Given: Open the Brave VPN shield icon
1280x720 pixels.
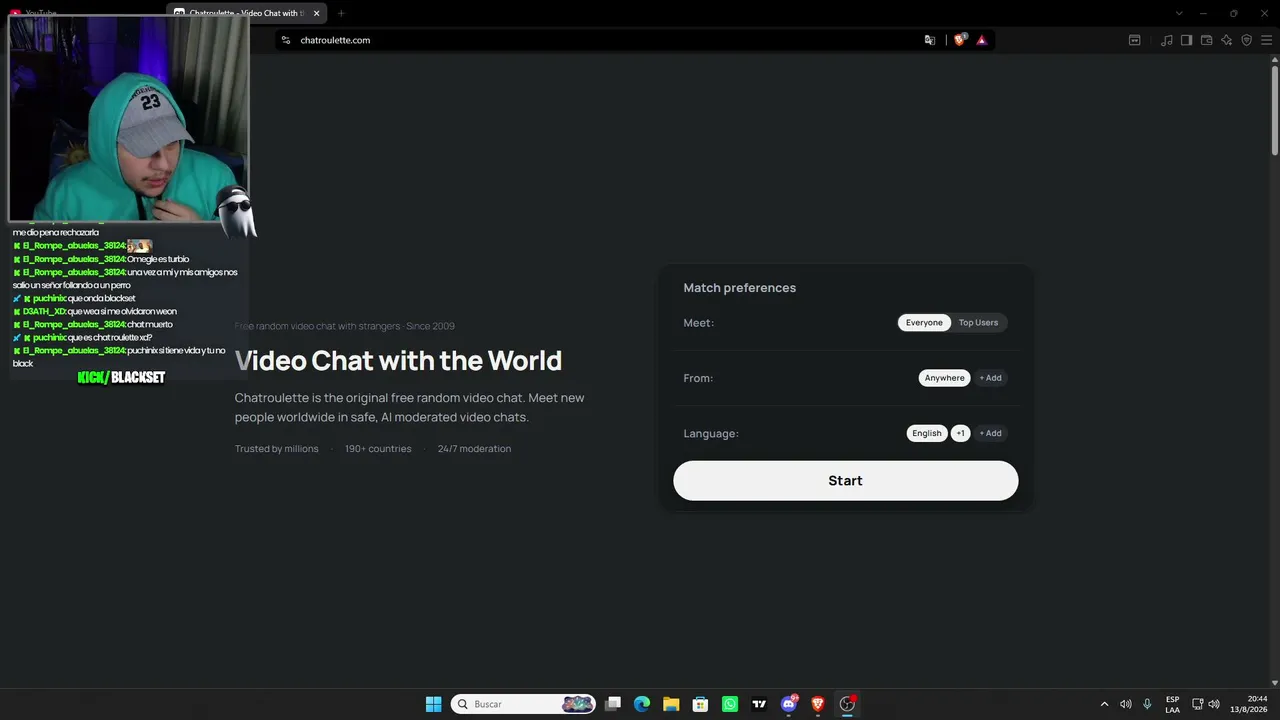Looking at the screenshot, I should click(1246, 40).
